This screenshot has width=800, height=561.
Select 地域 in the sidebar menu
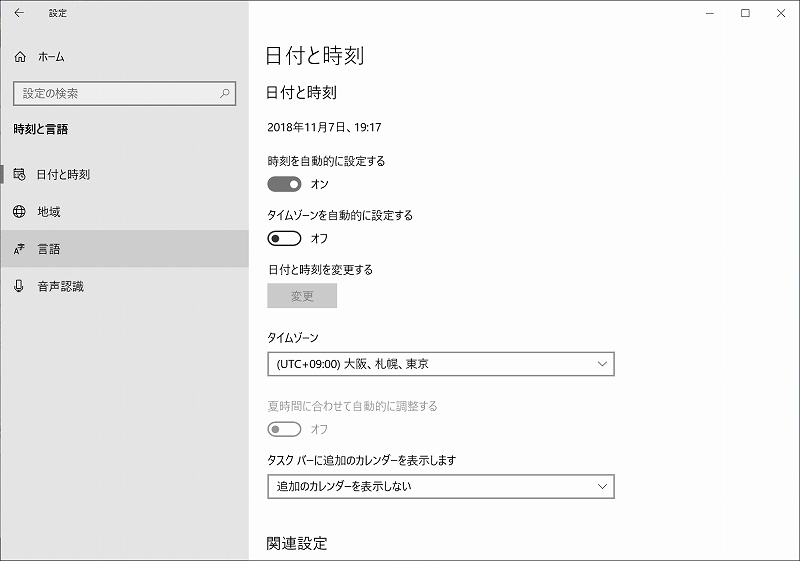(x=49, y=211)
